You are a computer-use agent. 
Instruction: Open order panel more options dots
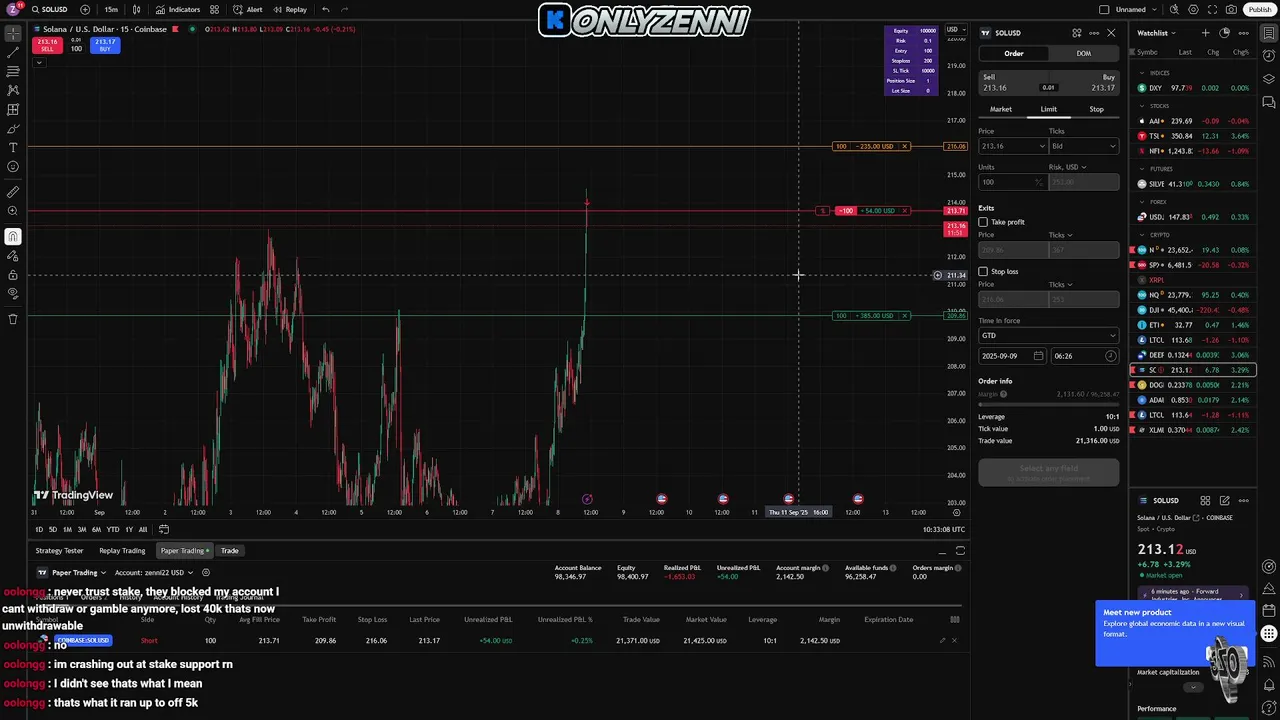[x=1094, y=33]
